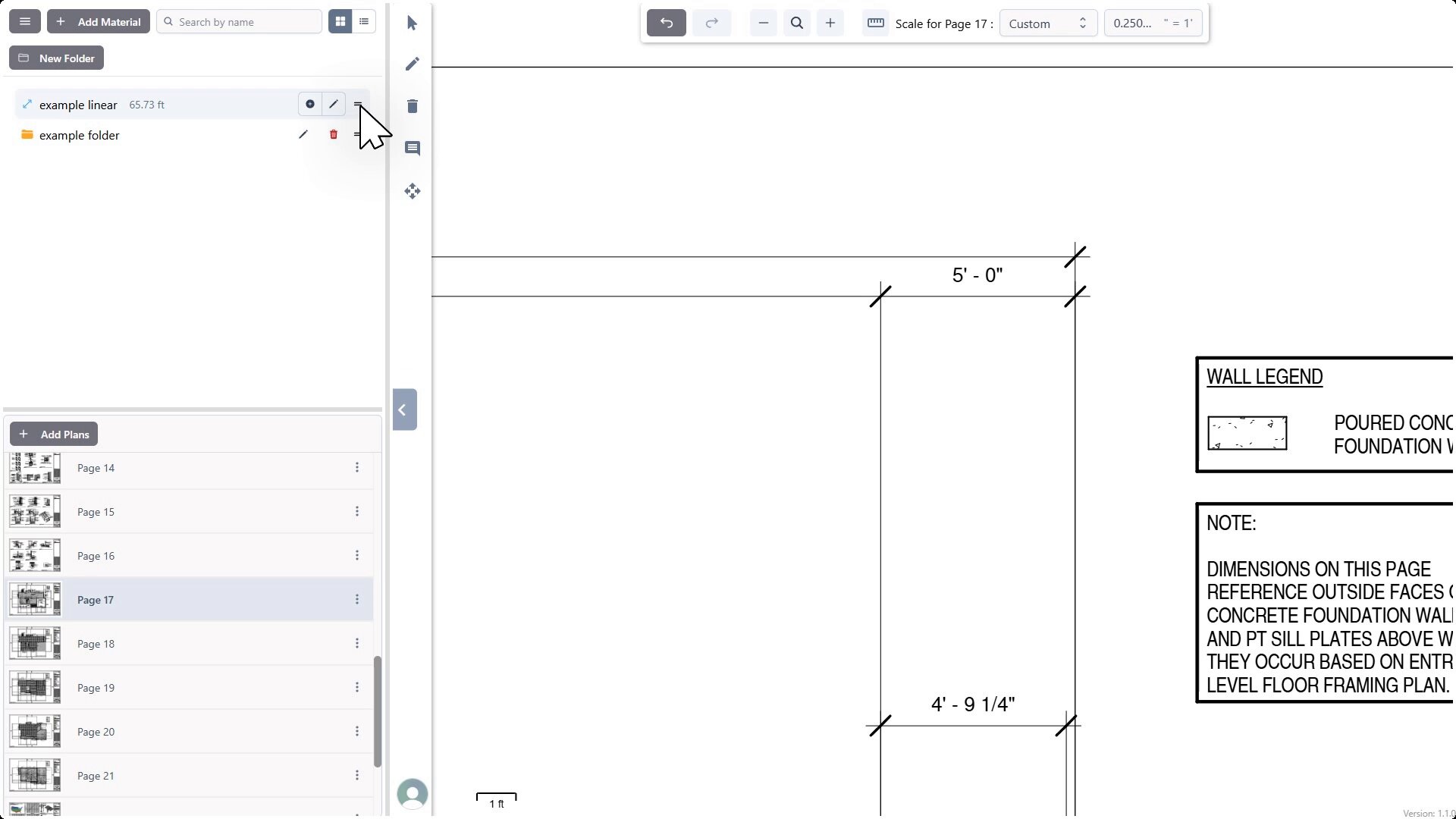The image size is (1456, 819).
Task: Delete the example folder
Action: pos(334,134)
